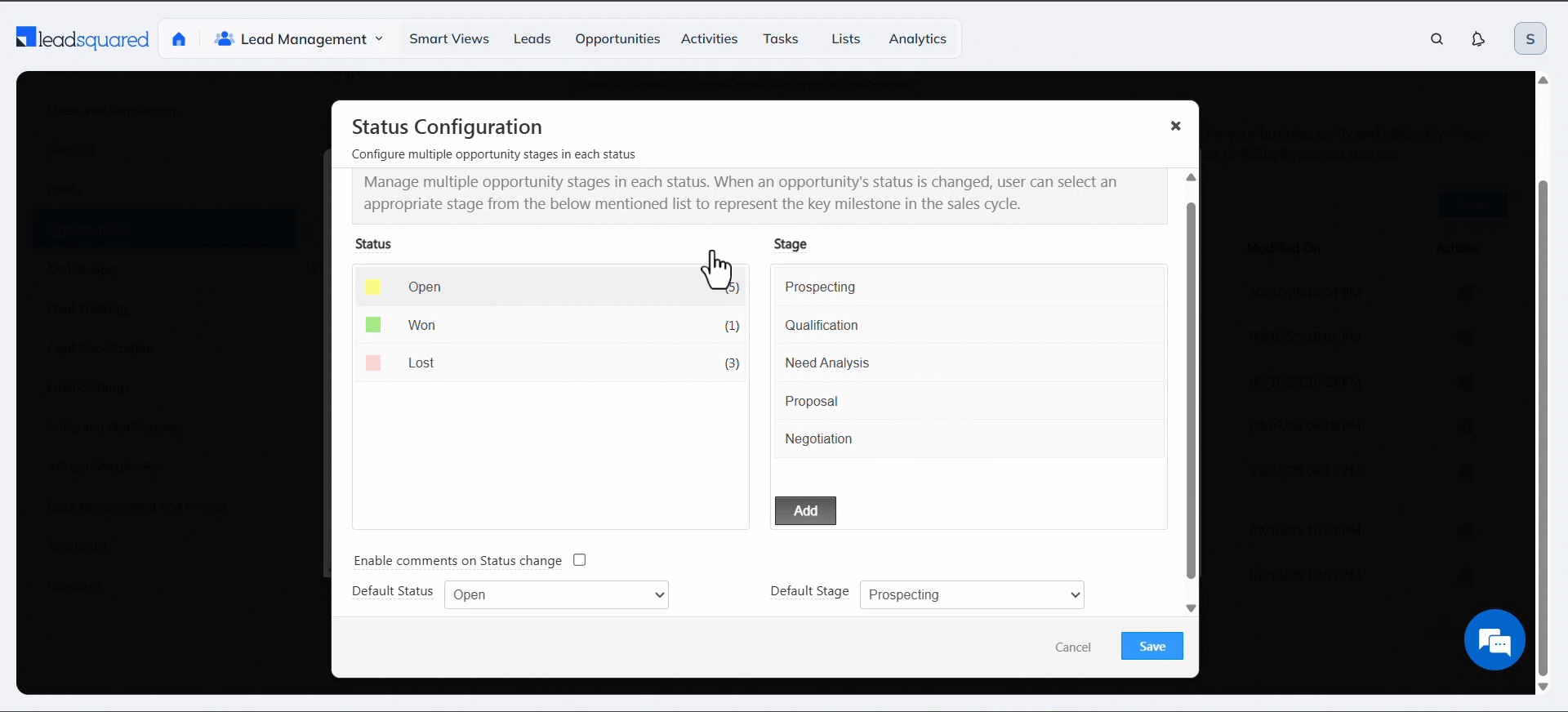Expand the Default Status dropdown

pyautogui.click(x=556, y=594)
